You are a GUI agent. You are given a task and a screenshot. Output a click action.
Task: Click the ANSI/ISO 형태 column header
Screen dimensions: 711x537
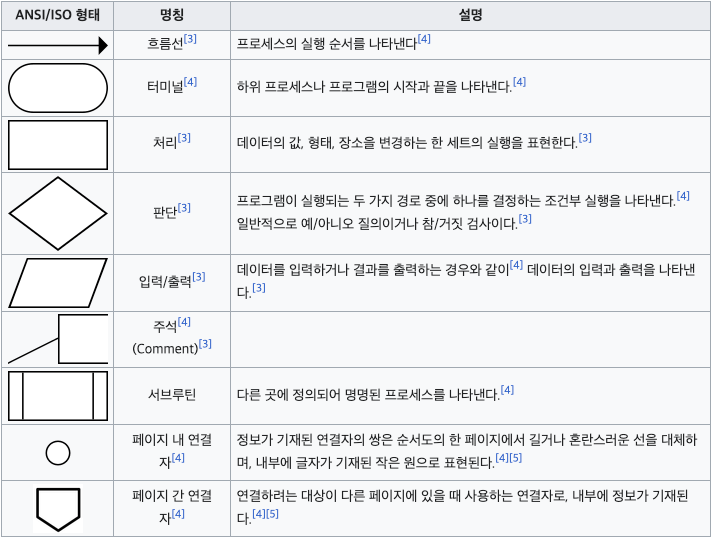[58, 15]
